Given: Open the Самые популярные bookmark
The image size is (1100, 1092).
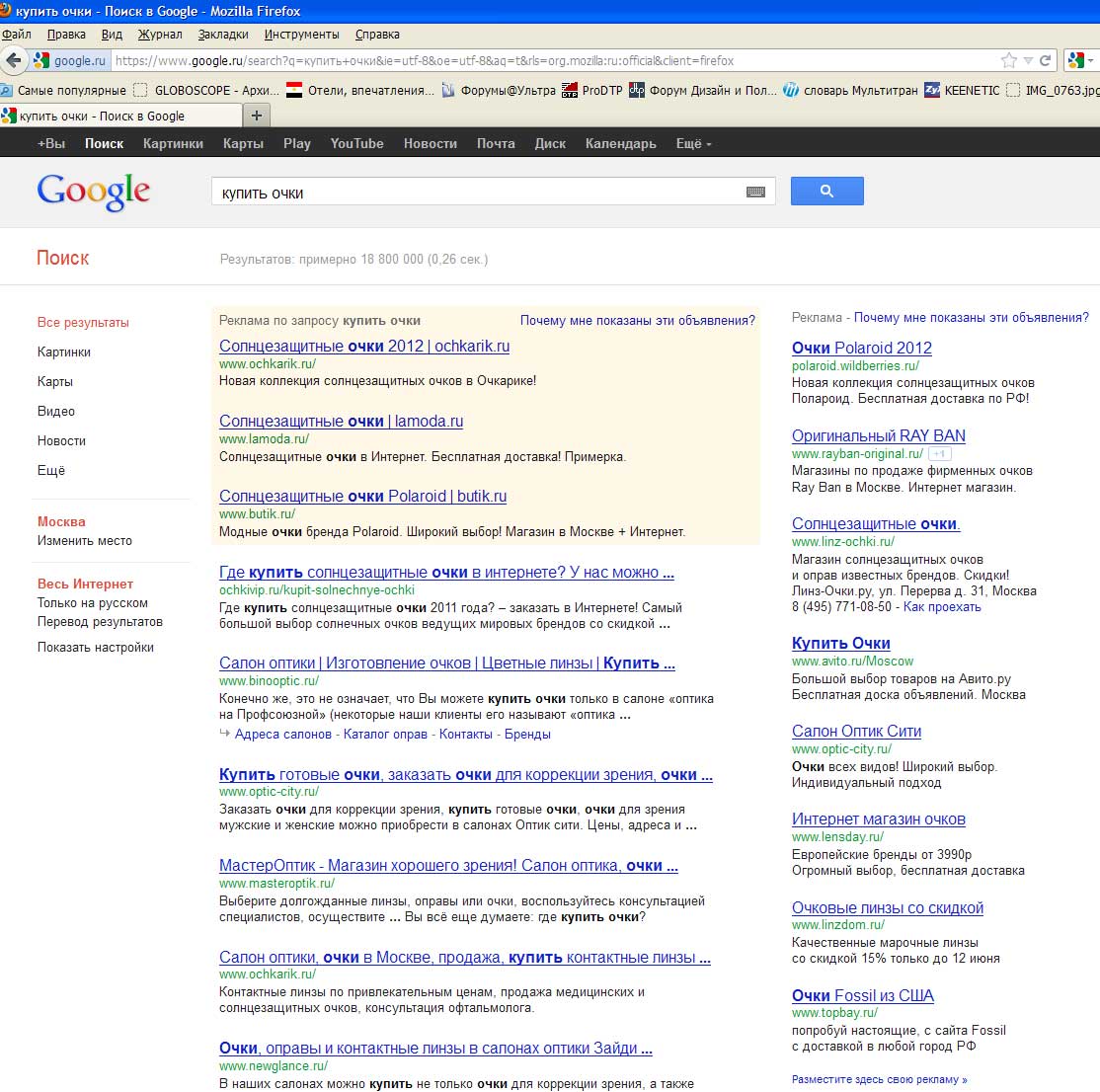Looking at the screenshot, I should pyautogui.click(x=64, y=90).
